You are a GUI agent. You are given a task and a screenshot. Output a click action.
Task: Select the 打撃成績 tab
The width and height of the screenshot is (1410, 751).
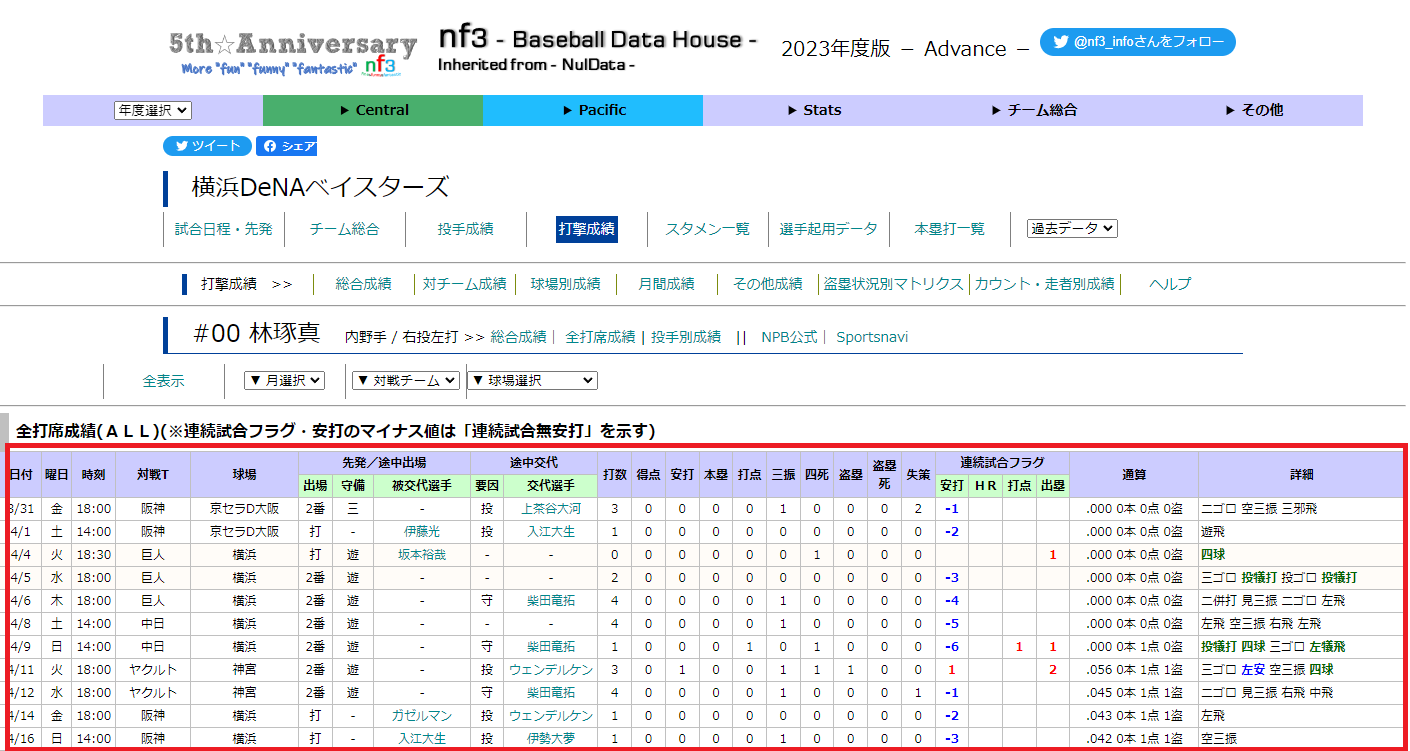587,229
